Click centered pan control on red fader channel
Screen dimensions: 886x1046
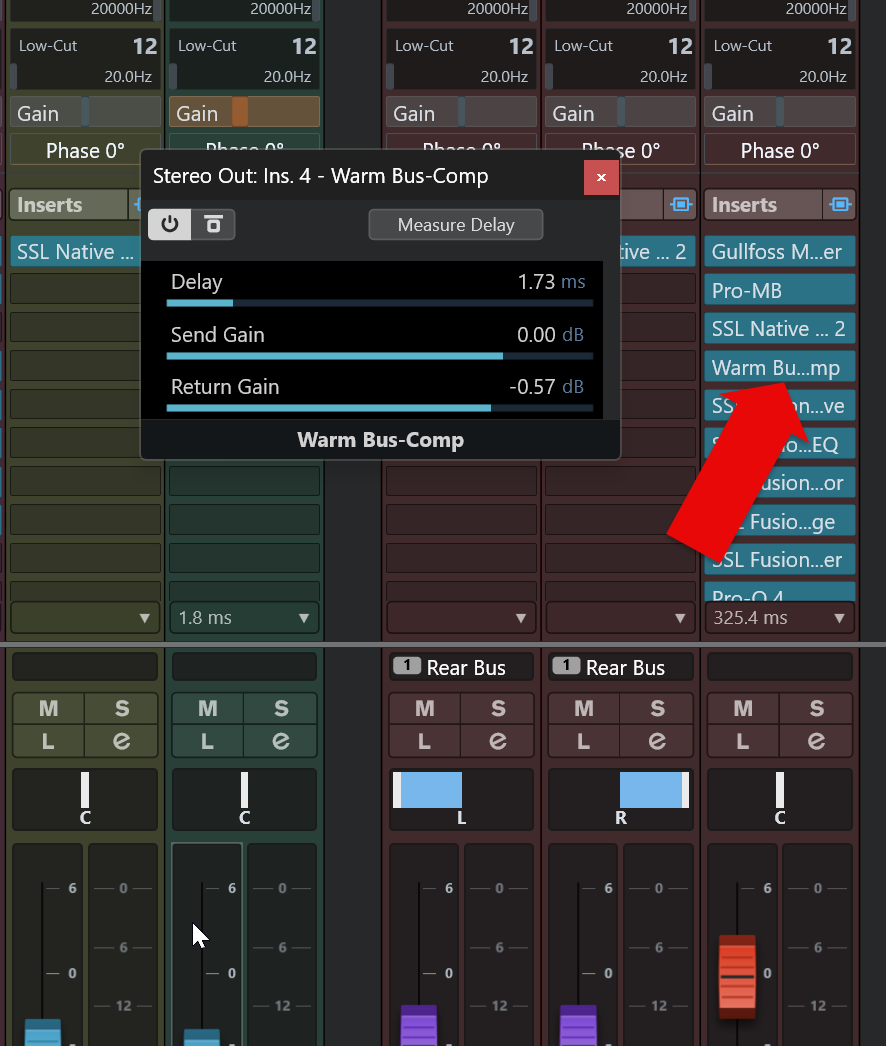[779, 799]
